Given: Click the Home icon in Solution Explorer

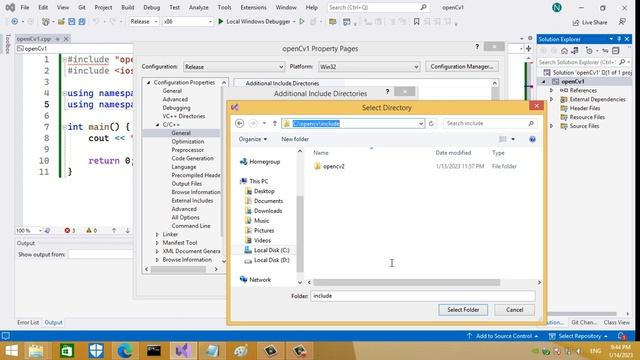Looking at the screenshot, I should [x=564, y=51].
